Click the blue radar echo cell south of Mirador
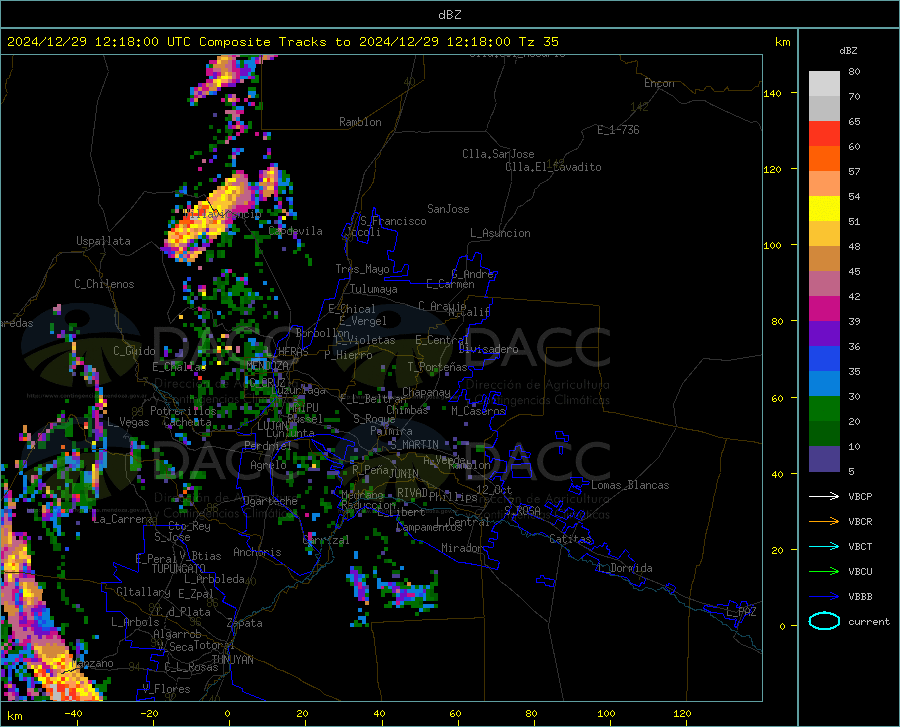900x727 pixels. point(410,592)
